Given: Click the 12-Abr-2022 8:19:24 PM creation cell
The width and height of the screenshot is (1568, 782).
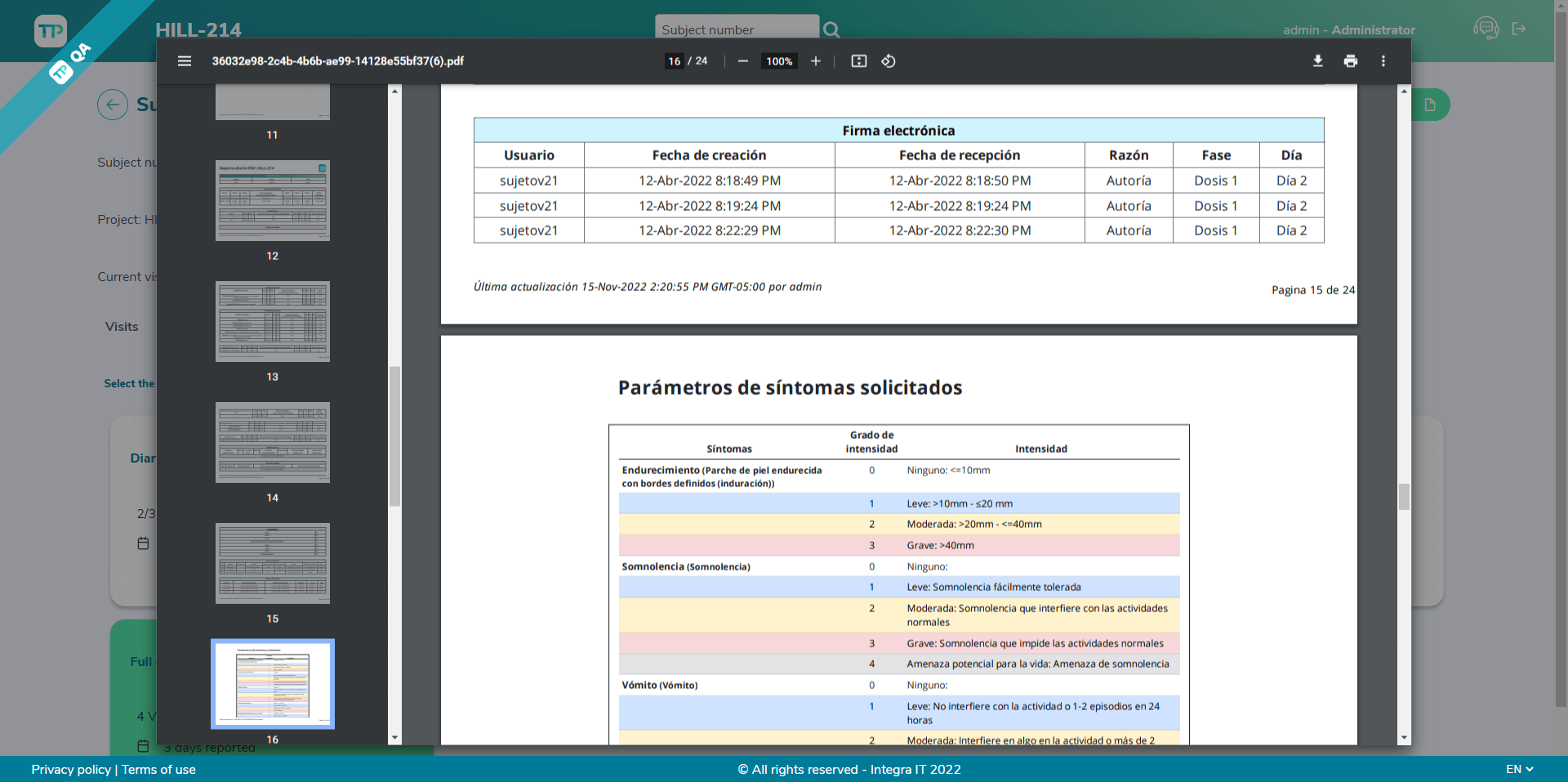Looking at the screenshot, I should (710, 206).
